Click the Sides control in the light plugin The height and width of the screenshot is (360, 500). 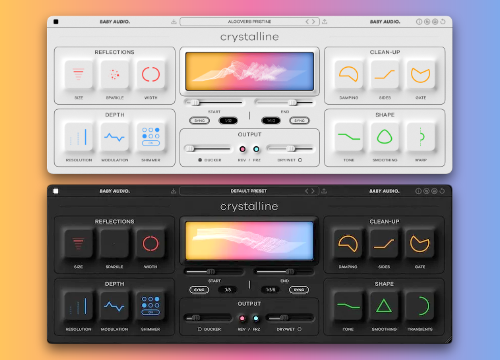pyautogui.click(x=385, y=74)
